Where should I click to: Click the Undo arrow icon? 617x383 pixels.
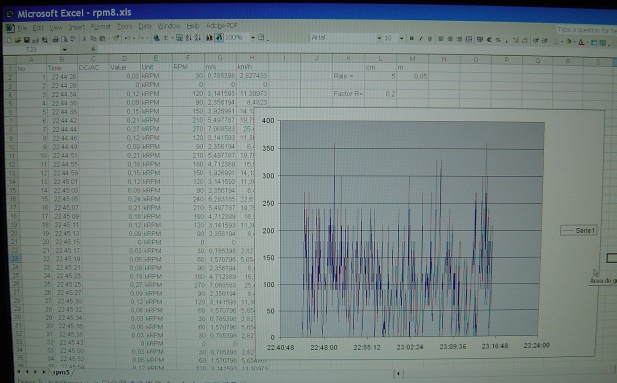127,38
